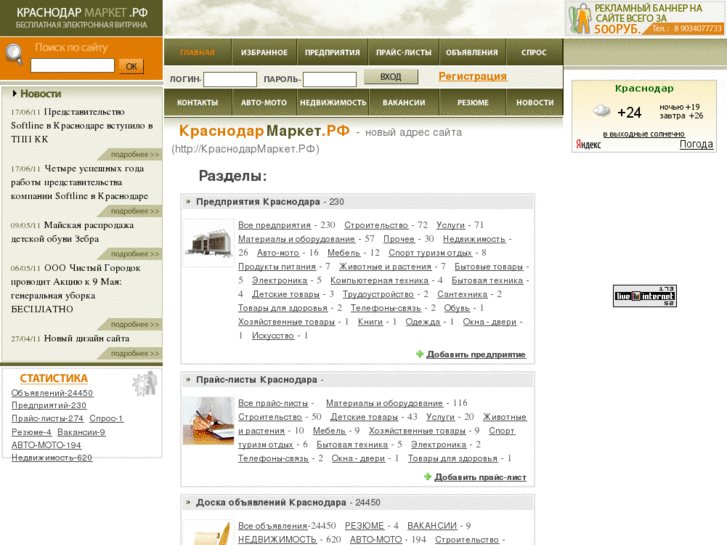Open the LiveInternet counter badge
727x545 pixels.
coord(644,296)
